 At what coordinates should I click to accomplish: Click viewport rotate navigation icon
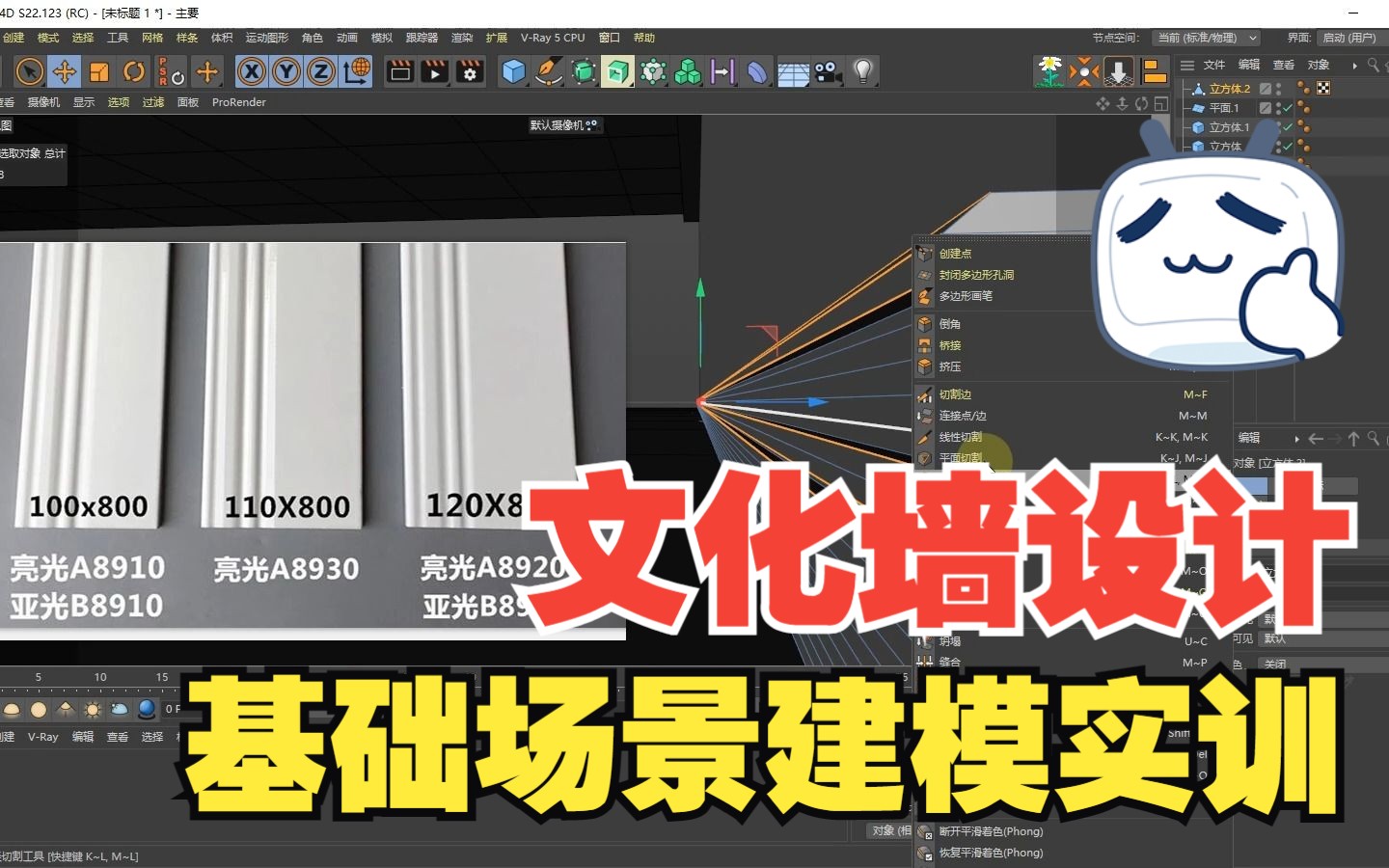tap(1142, 103)
